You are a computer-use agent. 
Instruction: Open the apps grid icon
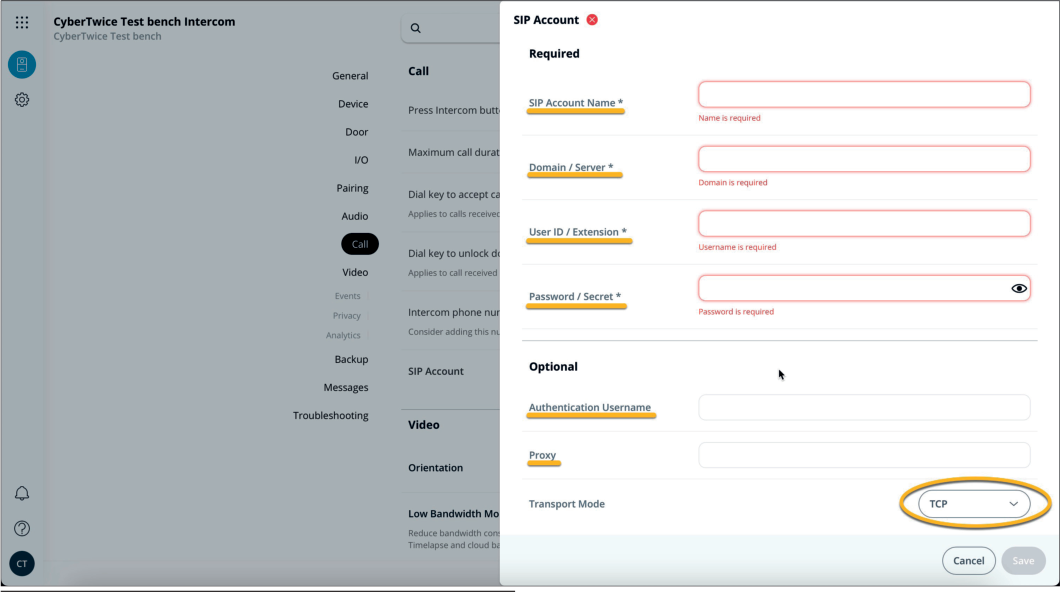coord(21,21)
